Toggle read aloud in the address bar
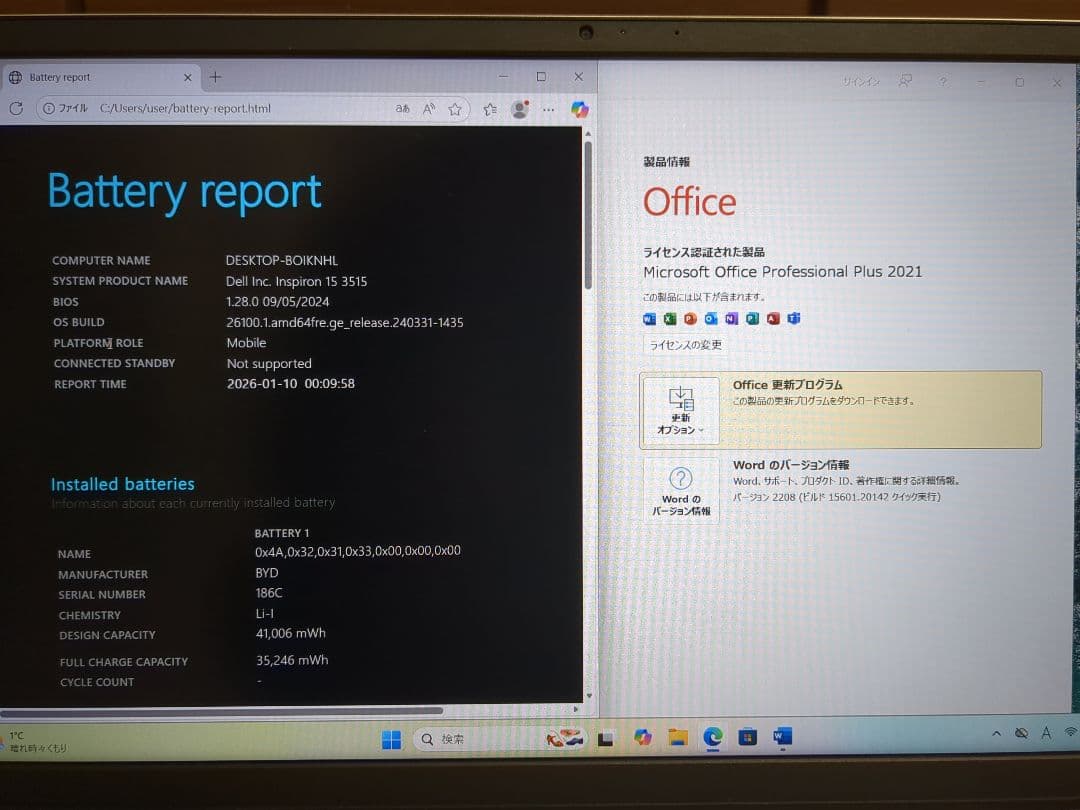 tap(427, 110)
